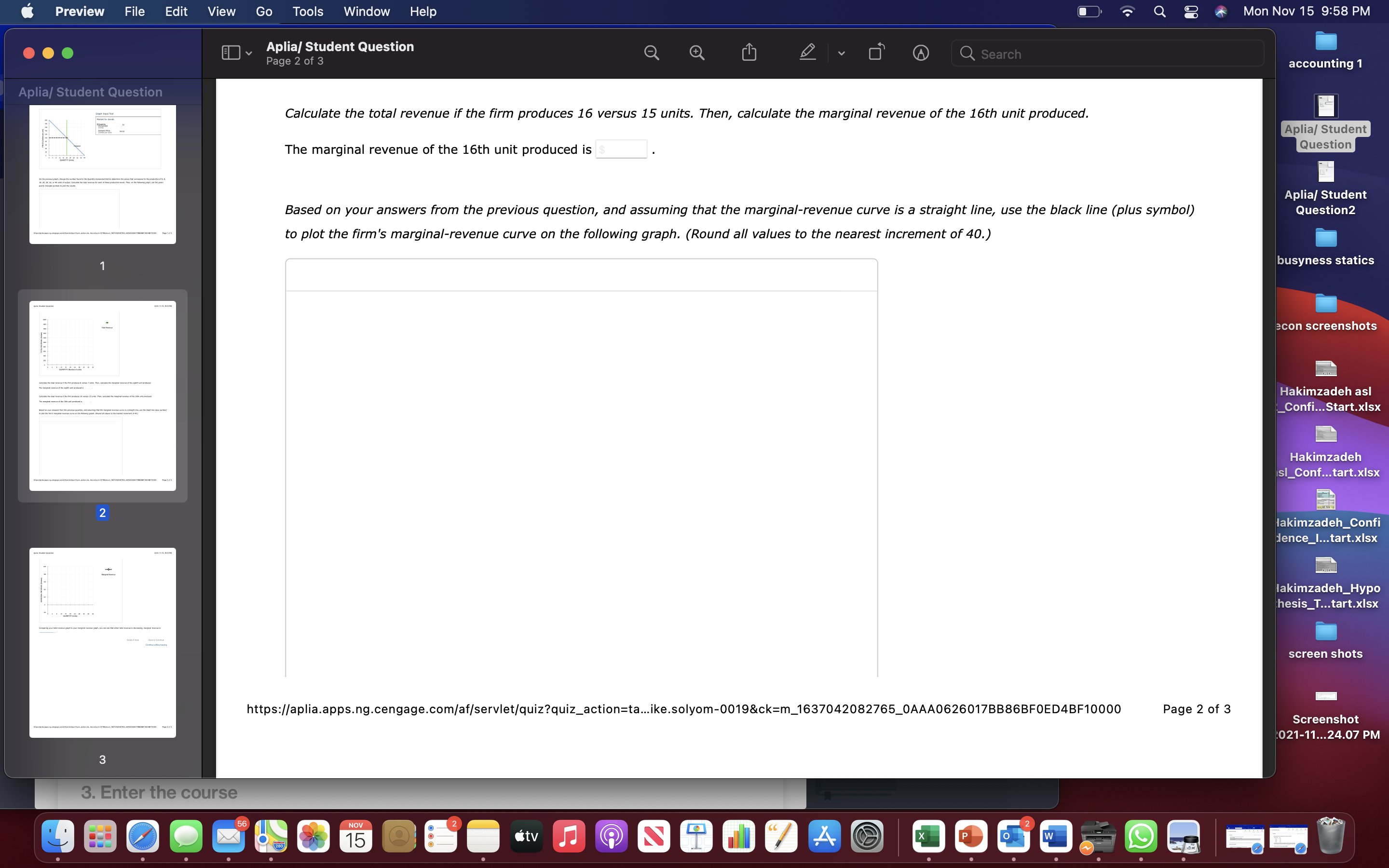Open the highlight color dropdown arrow
This screenshot has height=868, width=1389.
842,54
